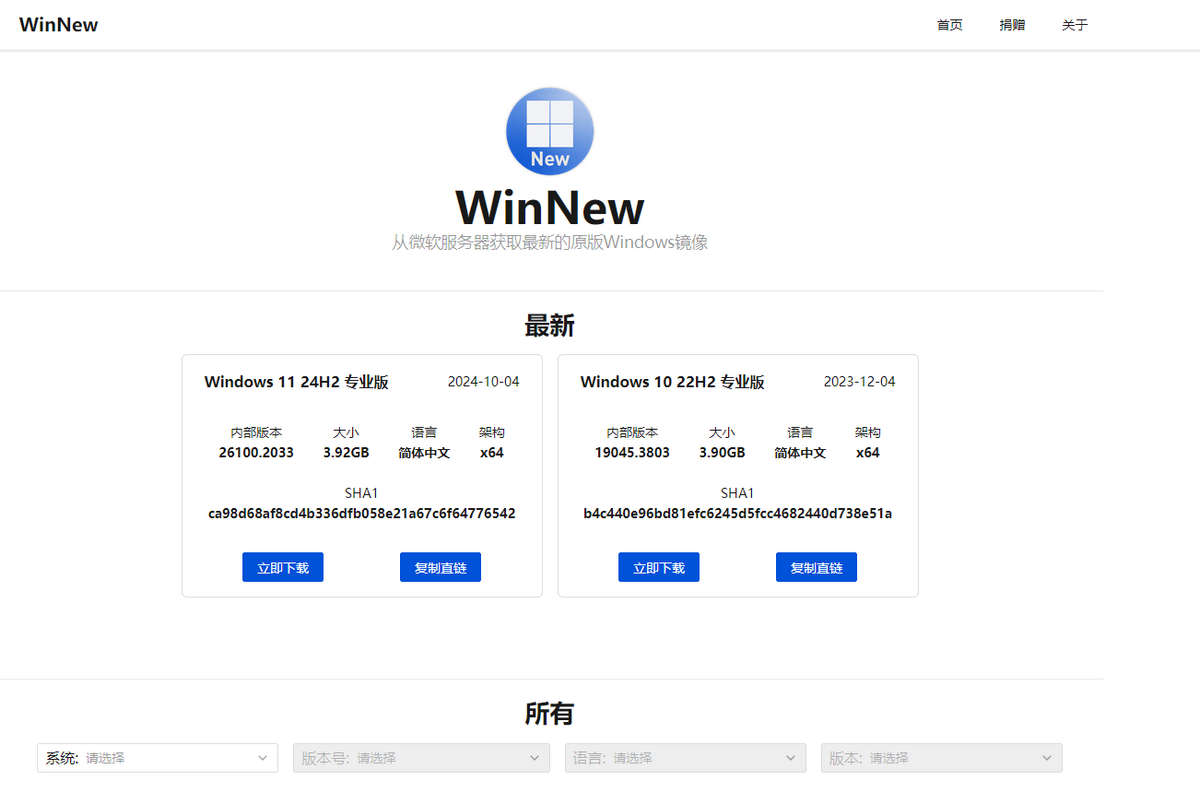
Task: Click the 最新 section heading
Action: pyautogui.click(x=550, y=325)
